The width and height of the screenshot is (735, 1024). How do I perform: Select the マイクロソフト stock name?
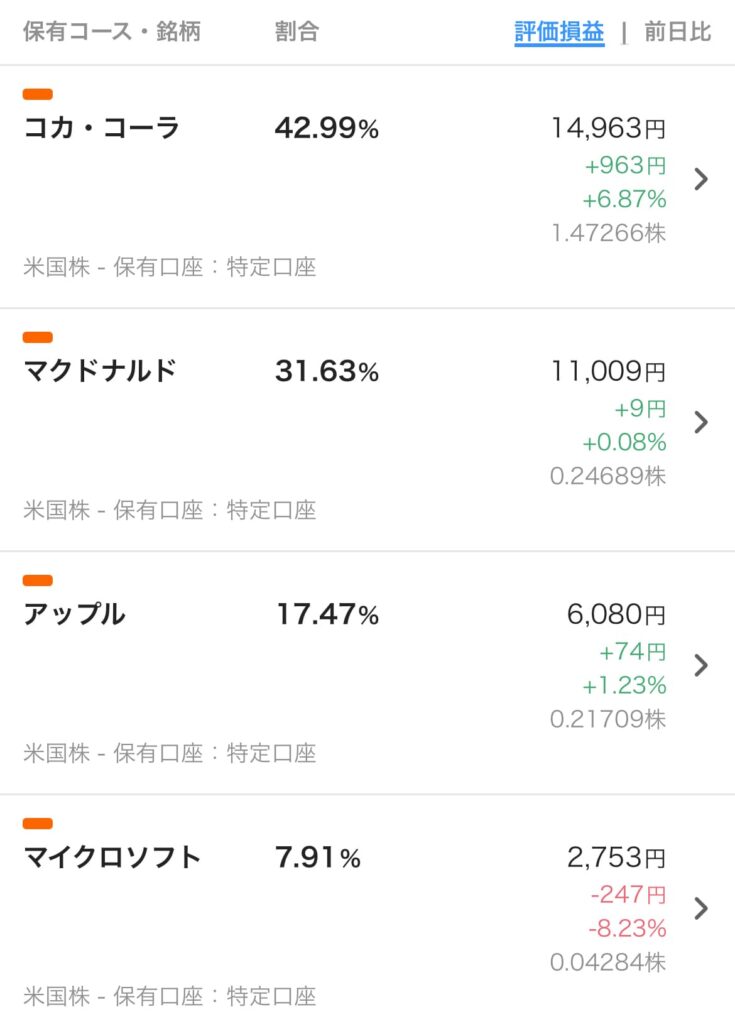(112, 857)
